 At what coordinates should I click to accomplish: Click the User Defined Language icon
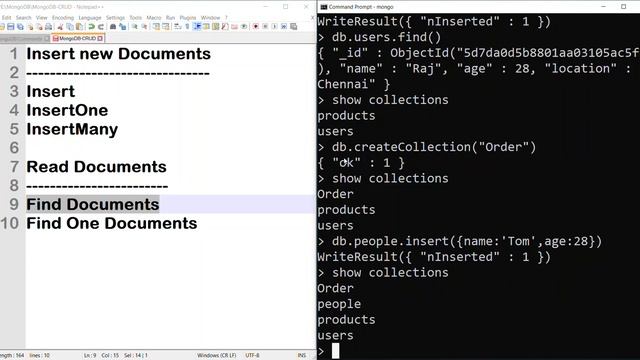tap(206, 27)
